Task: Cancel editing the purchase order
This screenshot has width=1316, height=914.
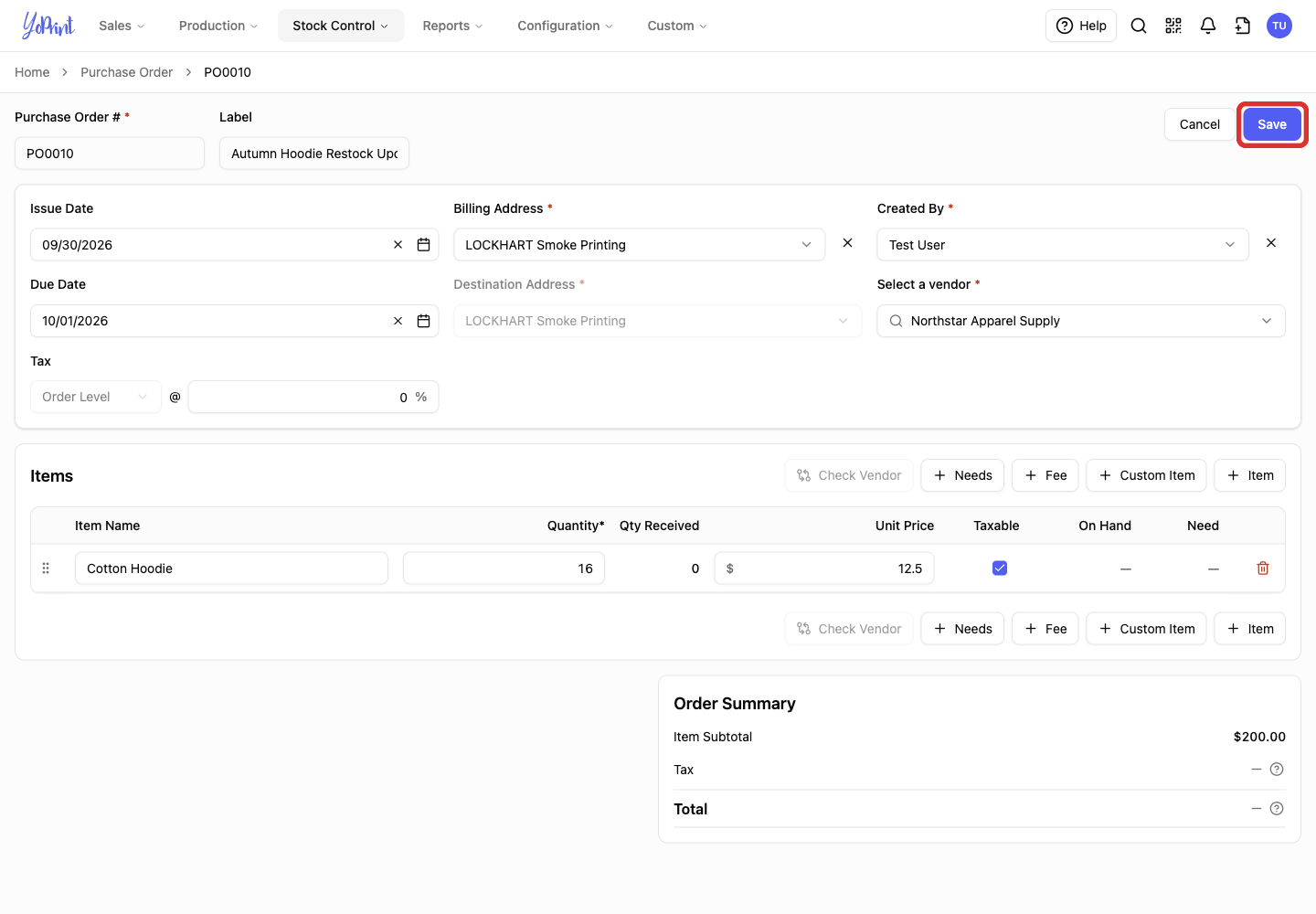Action: [1200, 124]
